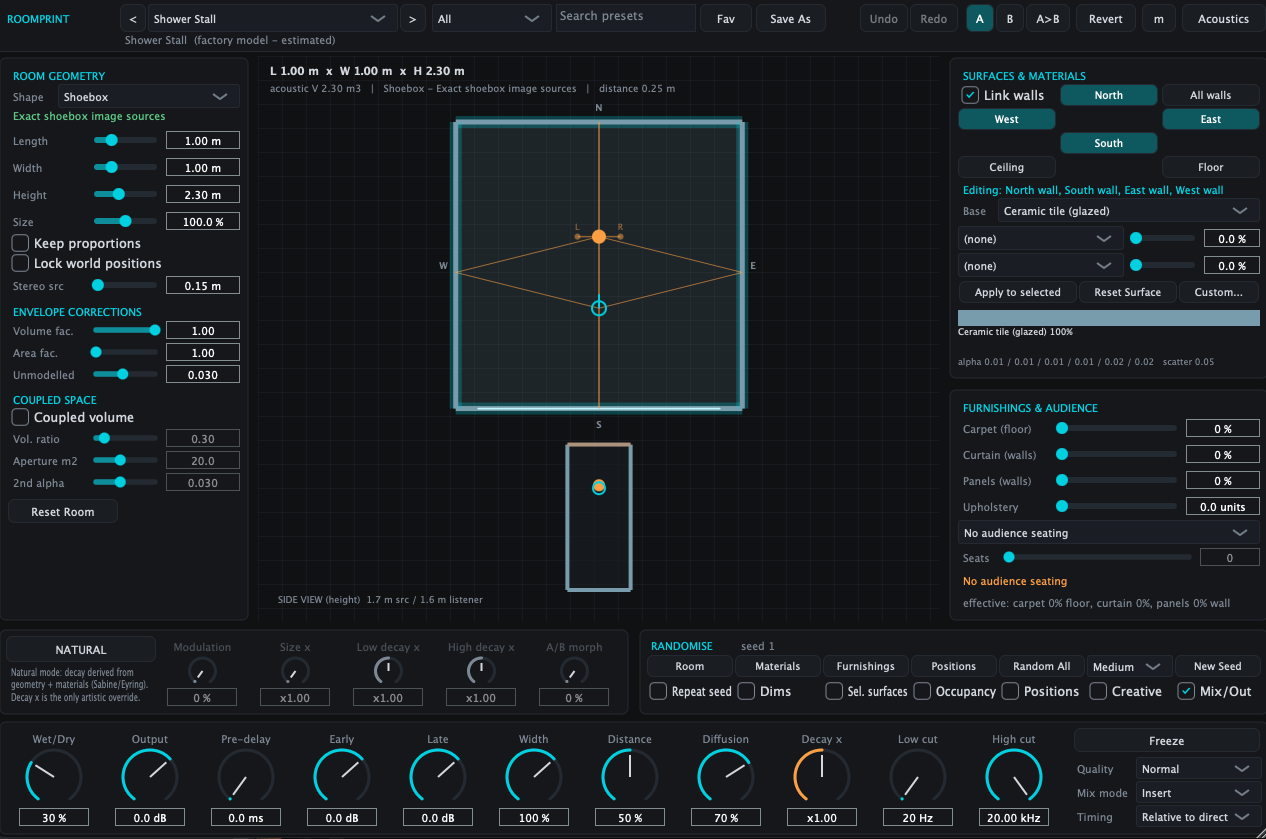Click the Distance knob
Viewport: 1266px width, 839px height.
point(630,778)
